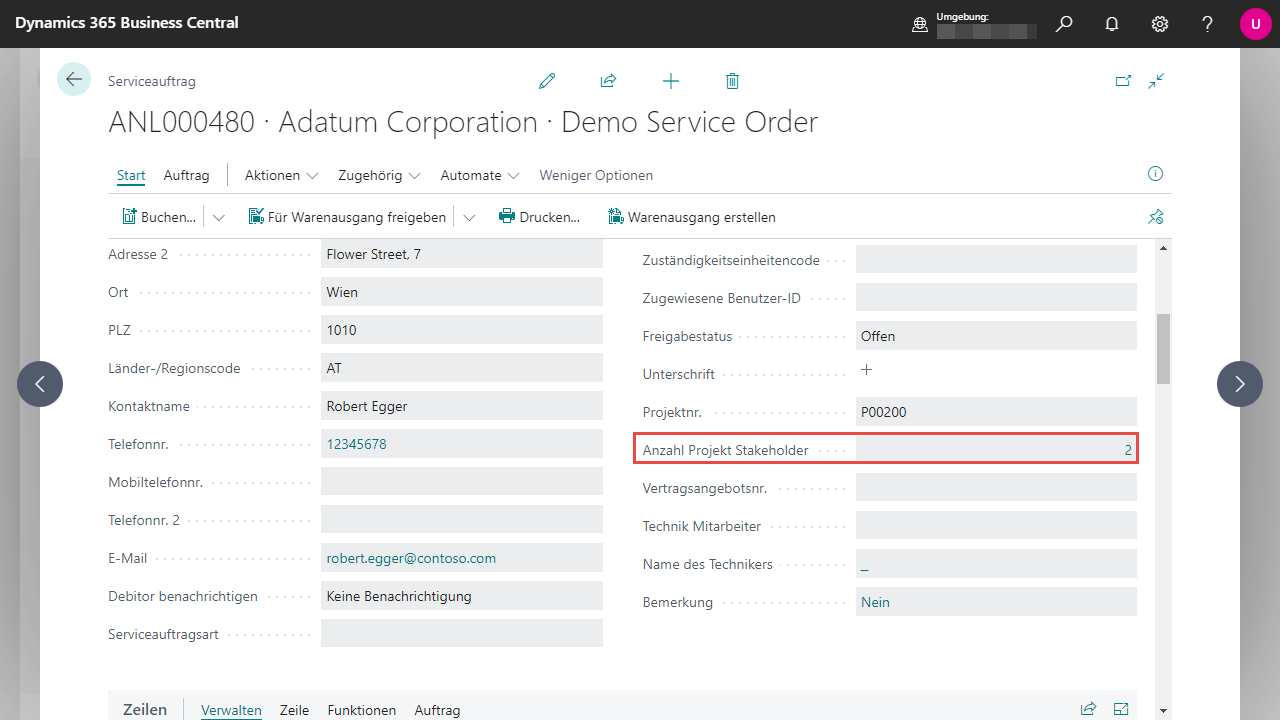
Task: Open page in new window icon
Action: 1123,81
